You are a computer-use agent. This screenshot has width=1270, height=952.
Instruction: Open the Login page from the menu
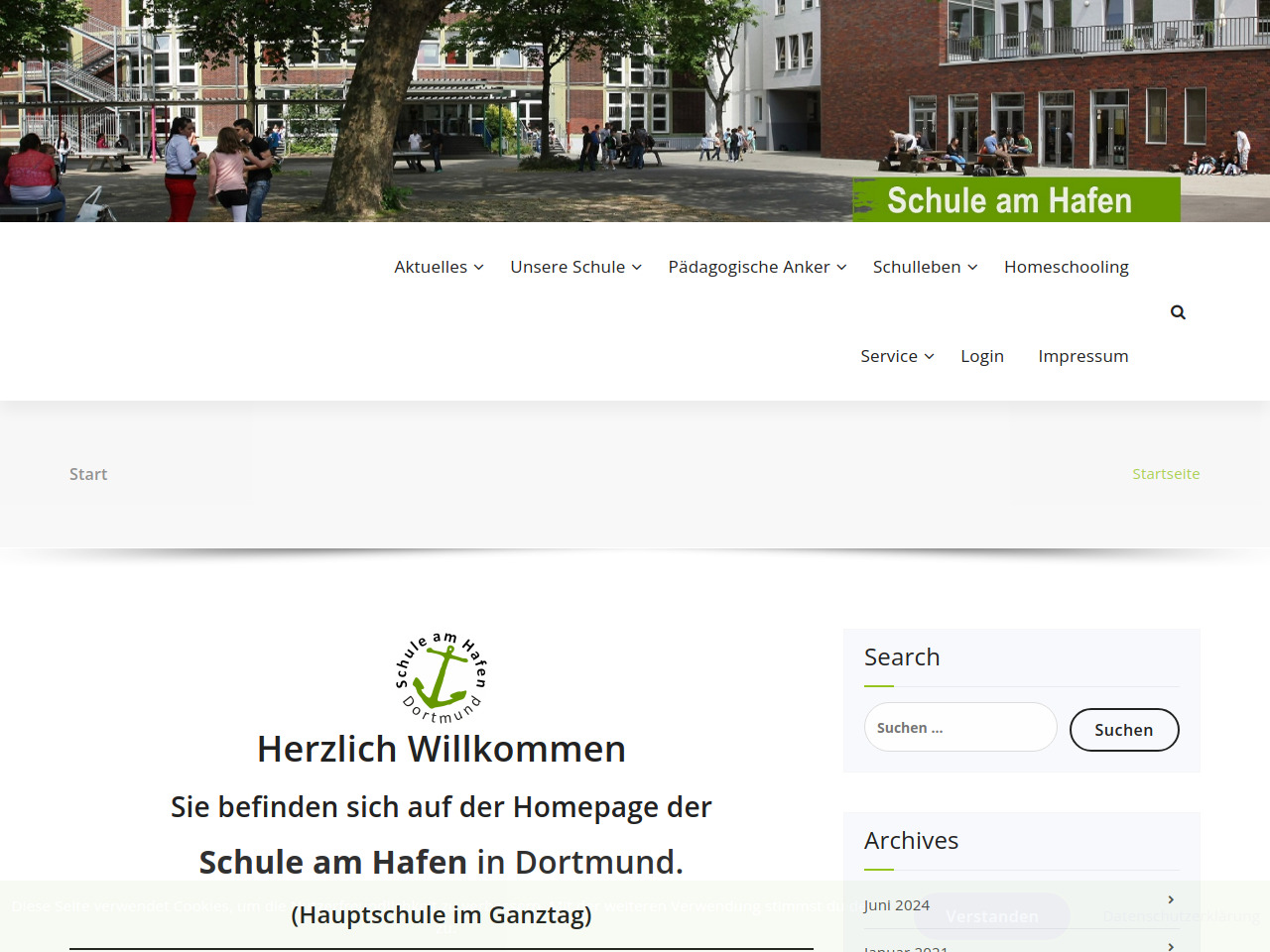[981, 356]
